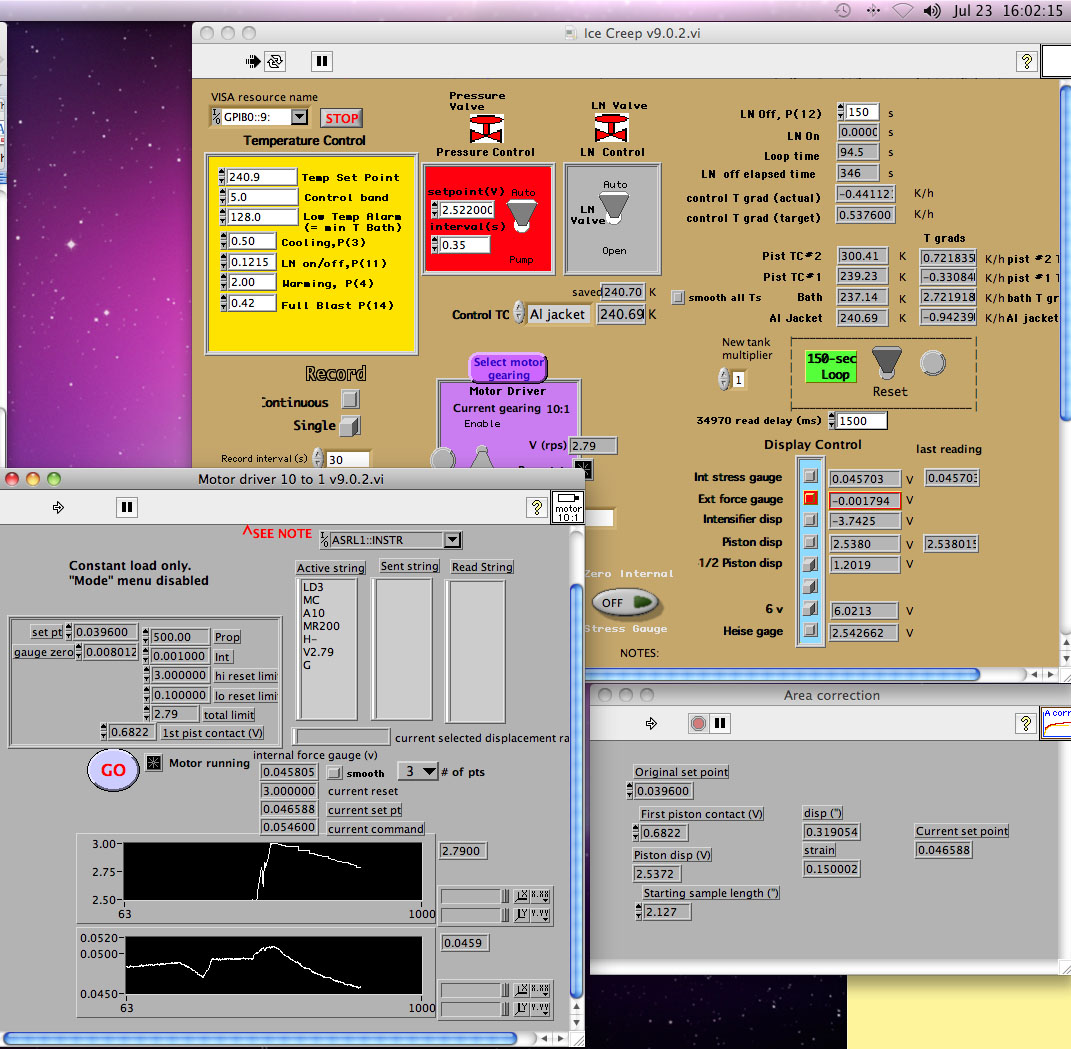Click the Run Continuously icon in Ice Creep toolbar

[x=275, y=61]
